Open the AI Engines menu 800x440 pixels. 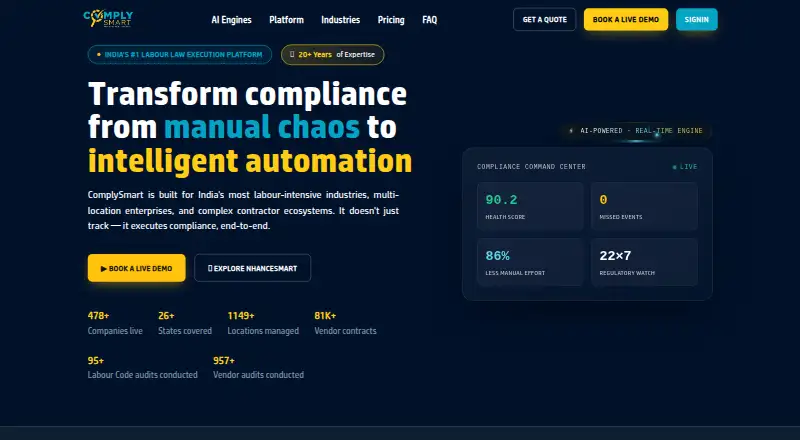(x=231, y=20)
